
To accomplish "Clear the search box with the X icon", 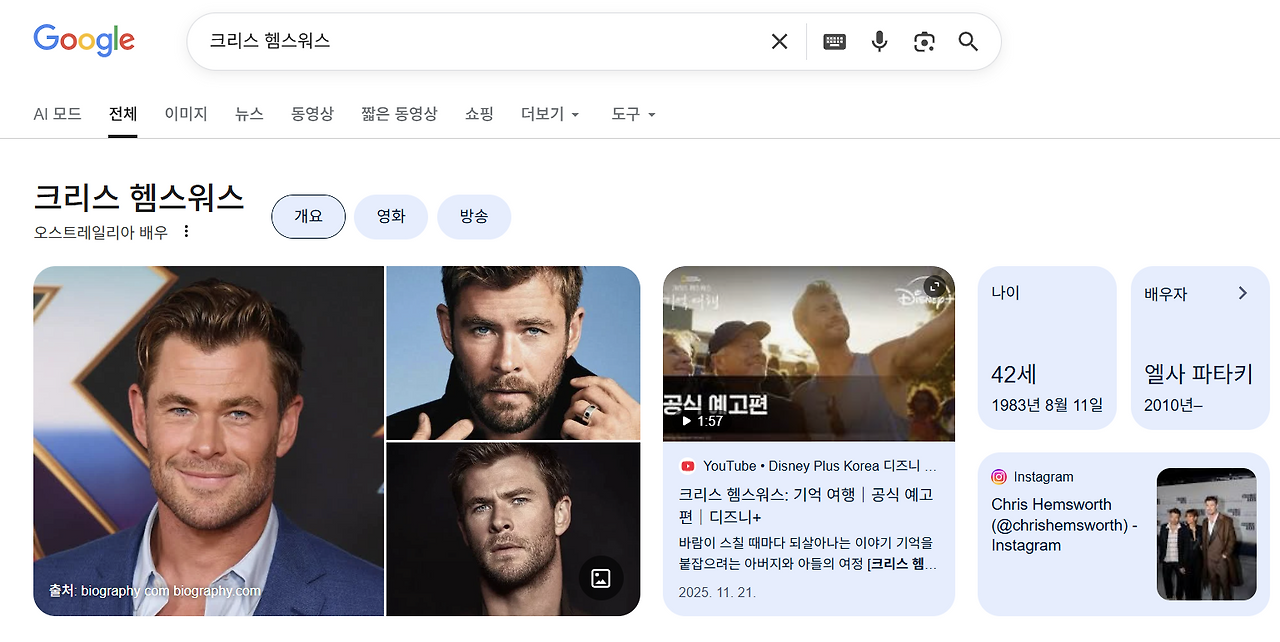I will (779, 41).
